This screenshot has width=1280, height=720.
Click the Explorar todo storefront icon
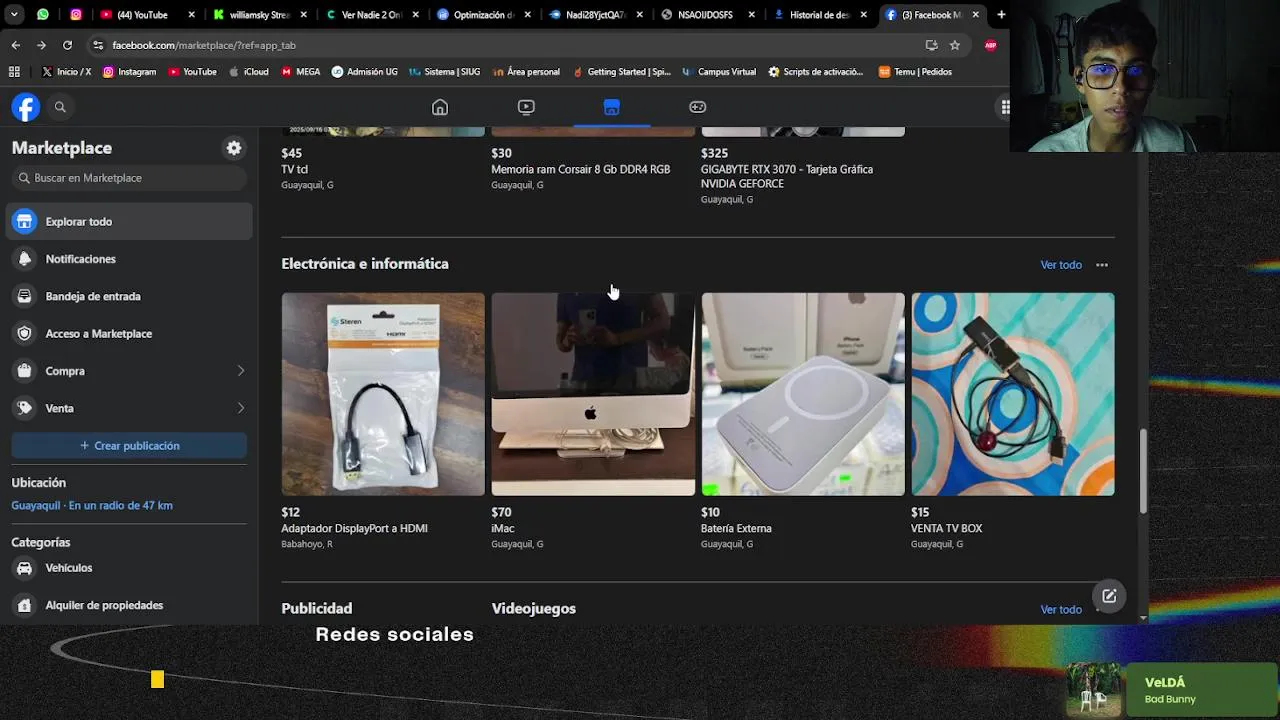(25, 222)
